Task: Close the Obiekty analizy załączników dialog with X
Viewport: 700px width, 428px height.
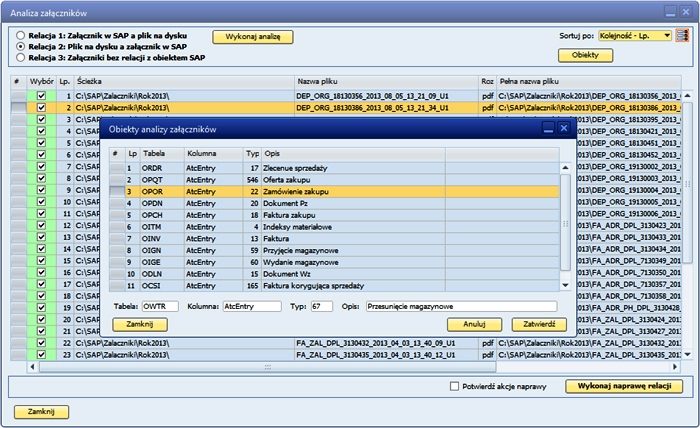Action: point(564,129)
